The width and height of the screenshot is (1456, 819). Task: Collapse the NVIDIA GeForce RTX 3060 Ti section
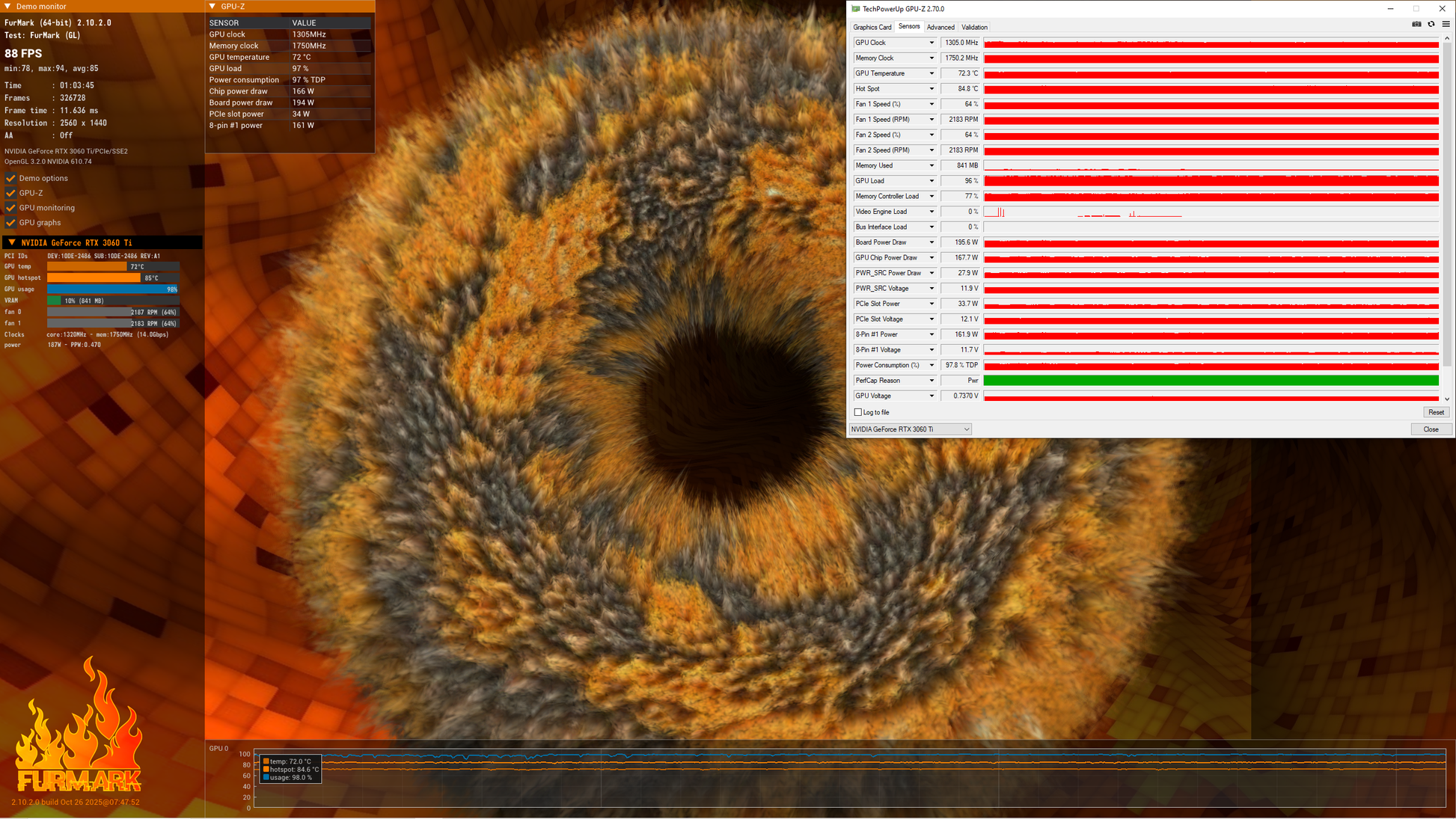click(12, 242)
